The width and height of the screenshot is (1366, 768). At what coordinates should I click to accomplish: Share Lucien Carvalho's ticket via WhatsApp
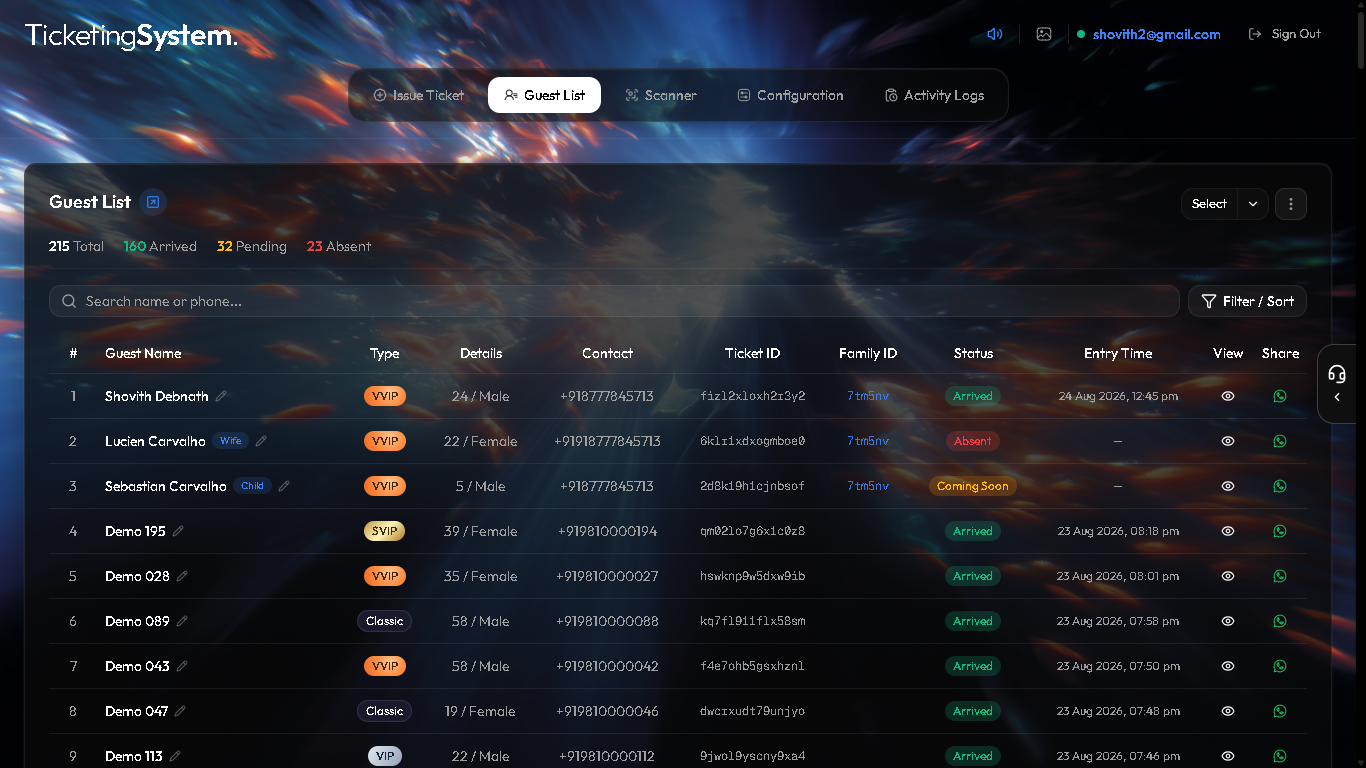pyautogui.click(x=1280, y=441)
